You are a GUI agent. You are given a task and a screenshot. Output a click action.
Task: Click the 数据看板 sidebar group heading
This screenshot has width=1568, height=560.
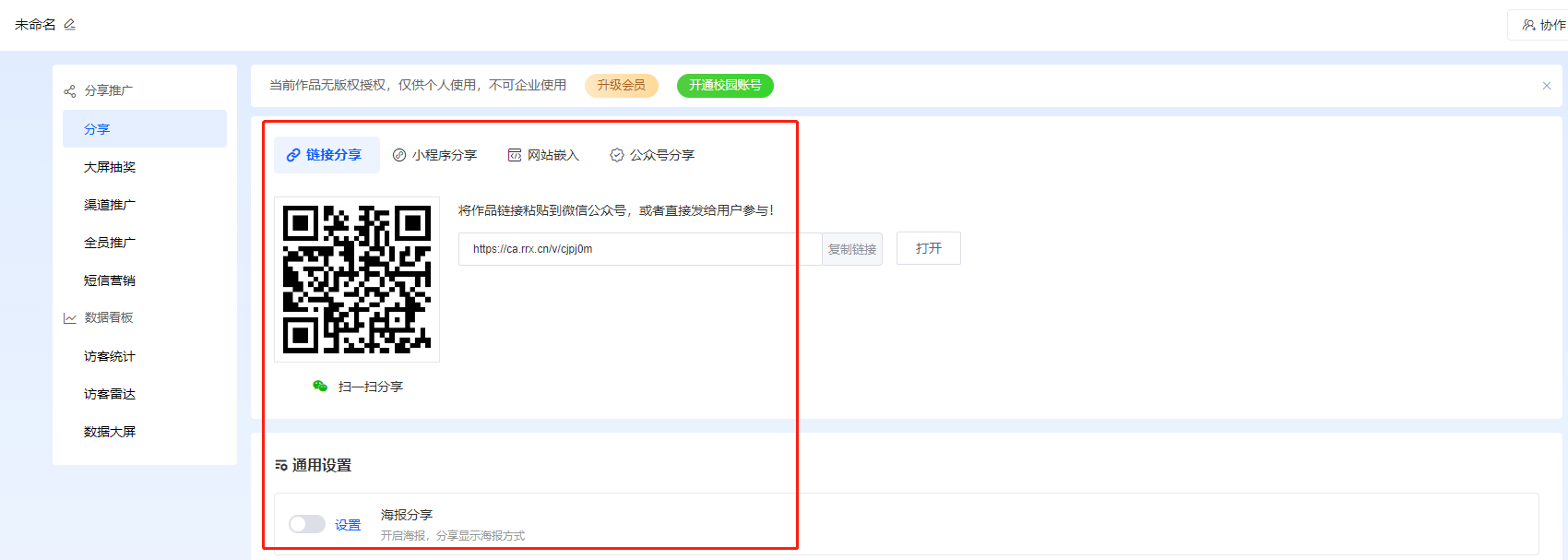pyautogui.click(x=109, y=317)
